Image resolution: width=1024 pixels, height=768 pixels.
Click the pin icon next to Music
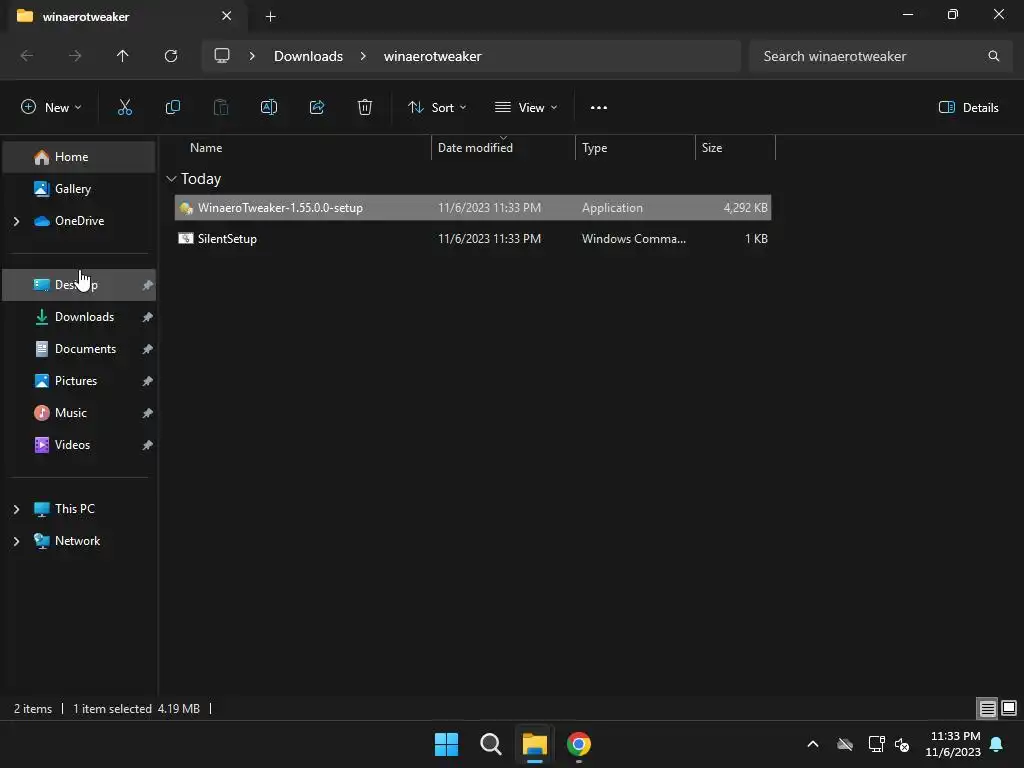click(x=148, y=413)
